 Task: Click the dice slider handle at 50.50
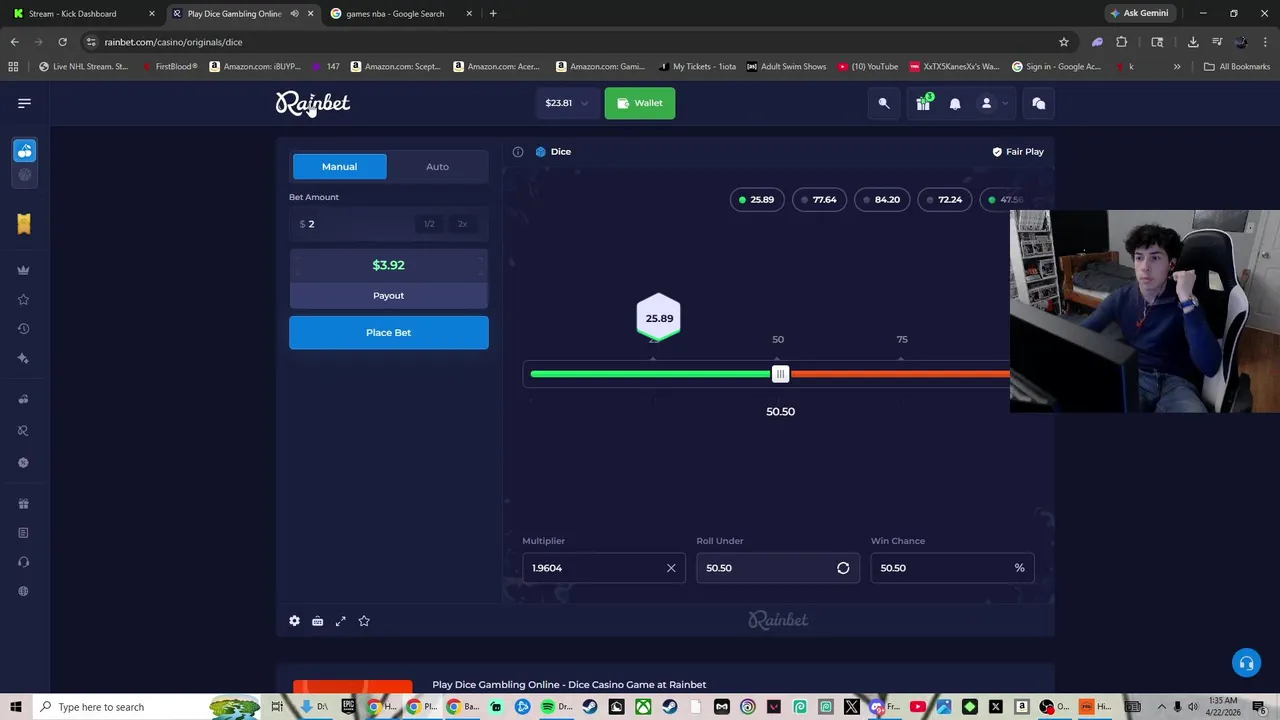pos(780,374)
